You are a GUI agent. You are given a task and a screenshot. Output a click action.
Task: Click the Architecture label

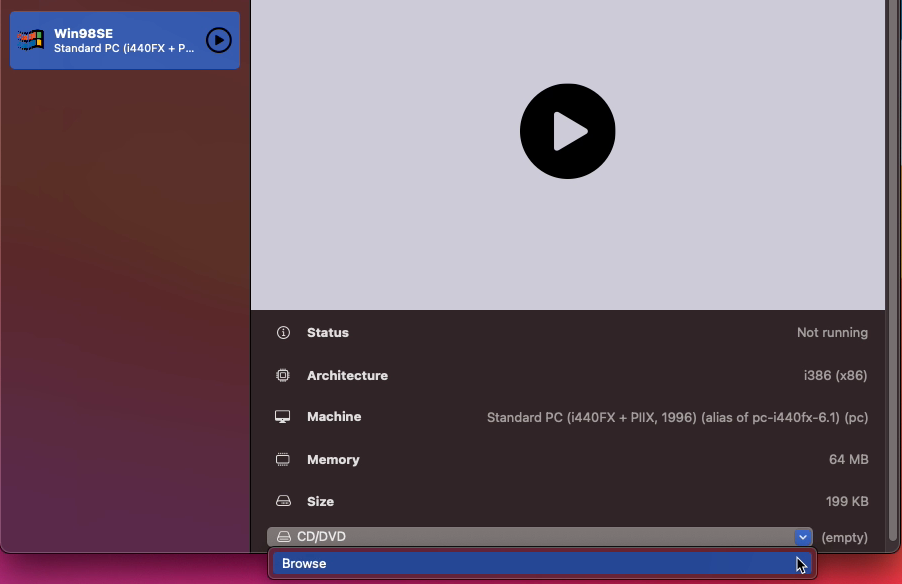click(347, 375)
